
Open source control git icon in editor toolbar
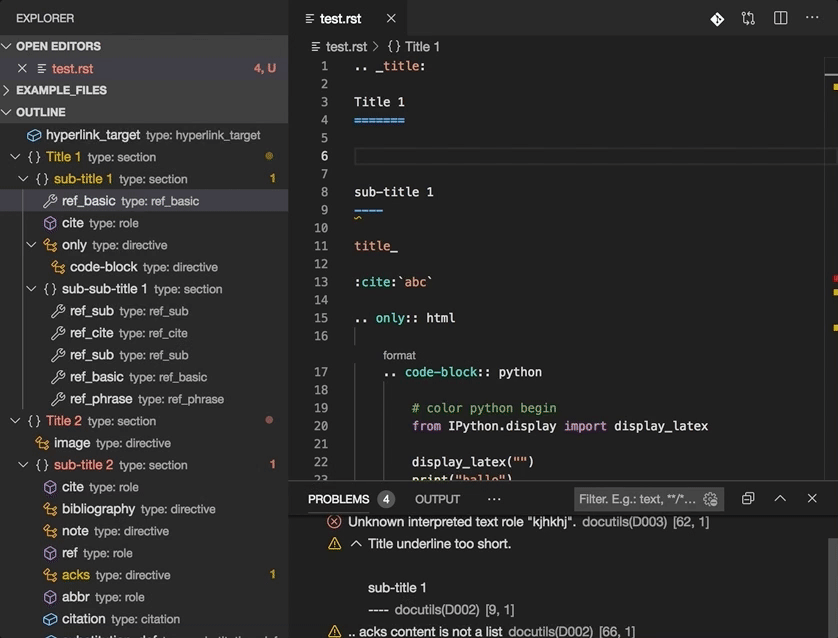coord(717,19)
